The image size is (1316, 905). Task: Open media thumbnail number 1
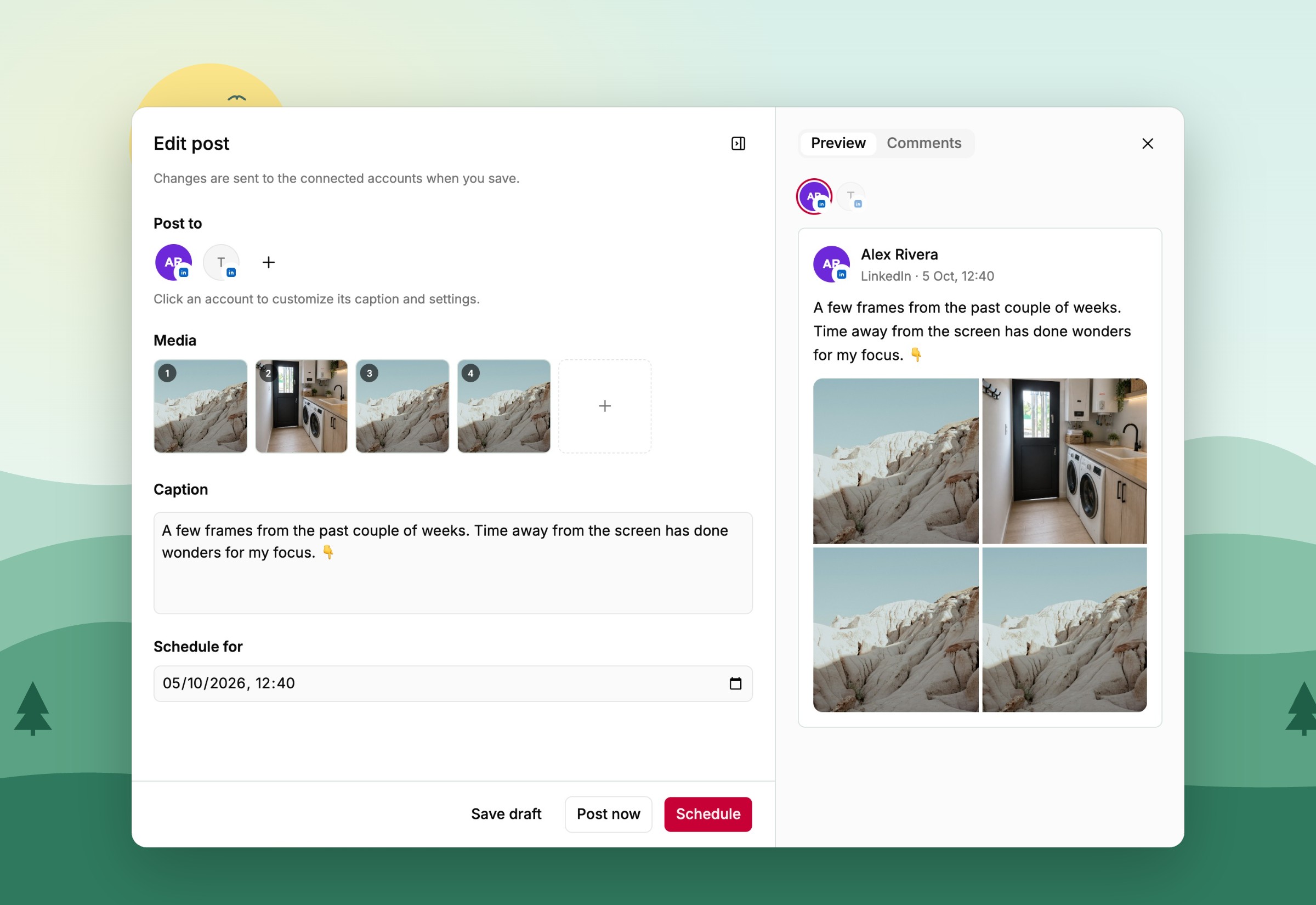pos(200,406)
